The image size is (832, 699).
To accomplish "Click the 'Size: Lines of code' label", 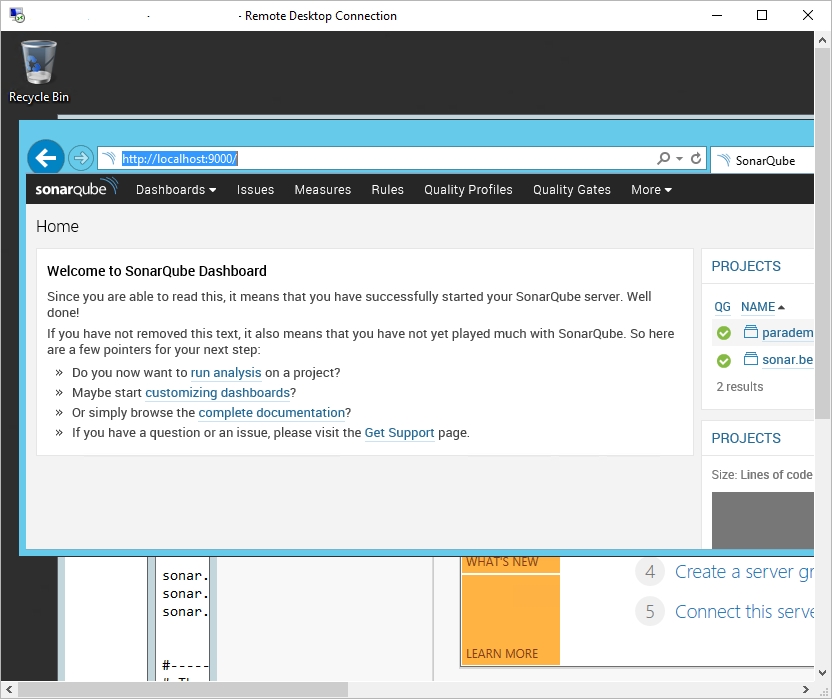I will coord(762,474).
